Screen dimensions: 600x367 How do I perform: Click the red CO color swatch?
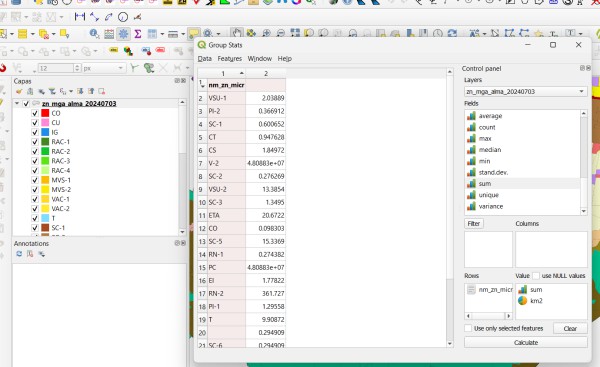pos(45,113)
